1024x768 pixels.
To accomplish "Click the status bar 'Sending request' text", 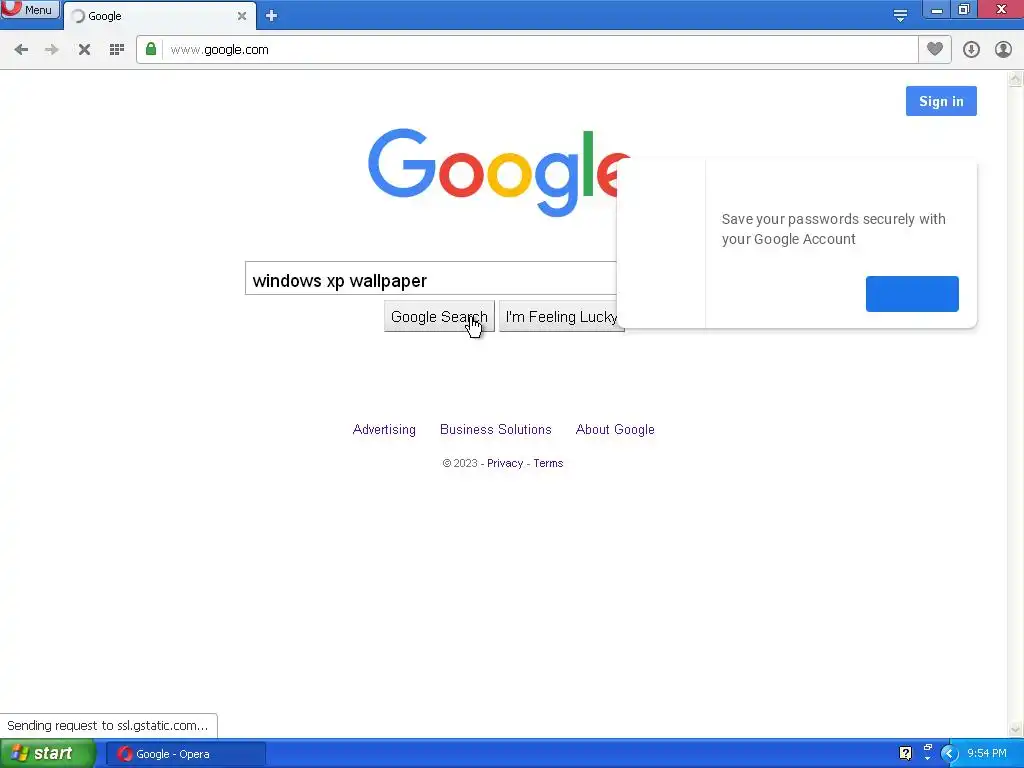I will (x=108, y=726).
